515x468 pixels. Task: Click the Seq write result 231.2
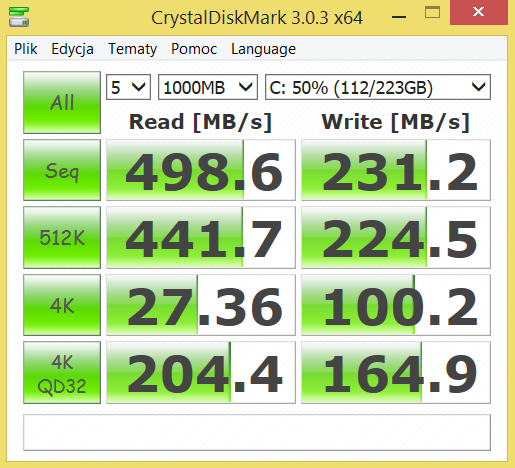click(x=396, y=170)
